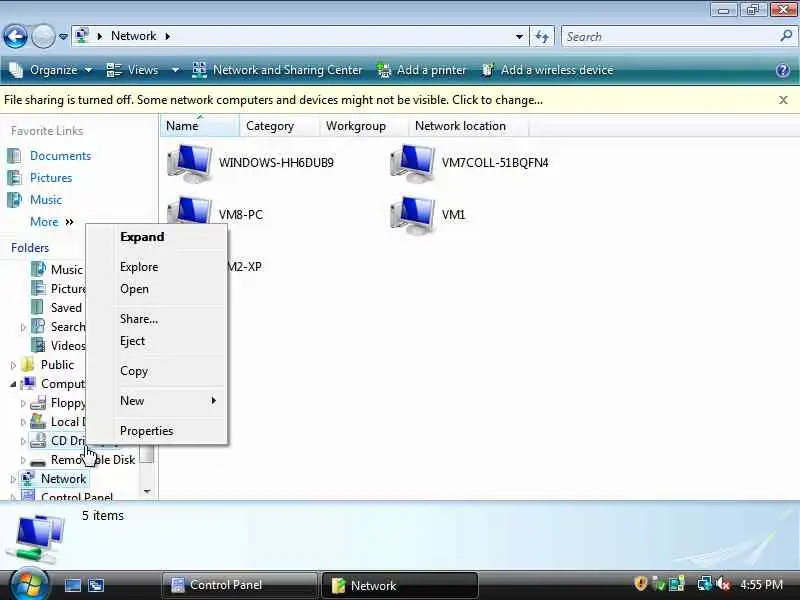Choose Explore from context menu
The width and height of the screenshot is (800, 600).
tap(139, 267)
